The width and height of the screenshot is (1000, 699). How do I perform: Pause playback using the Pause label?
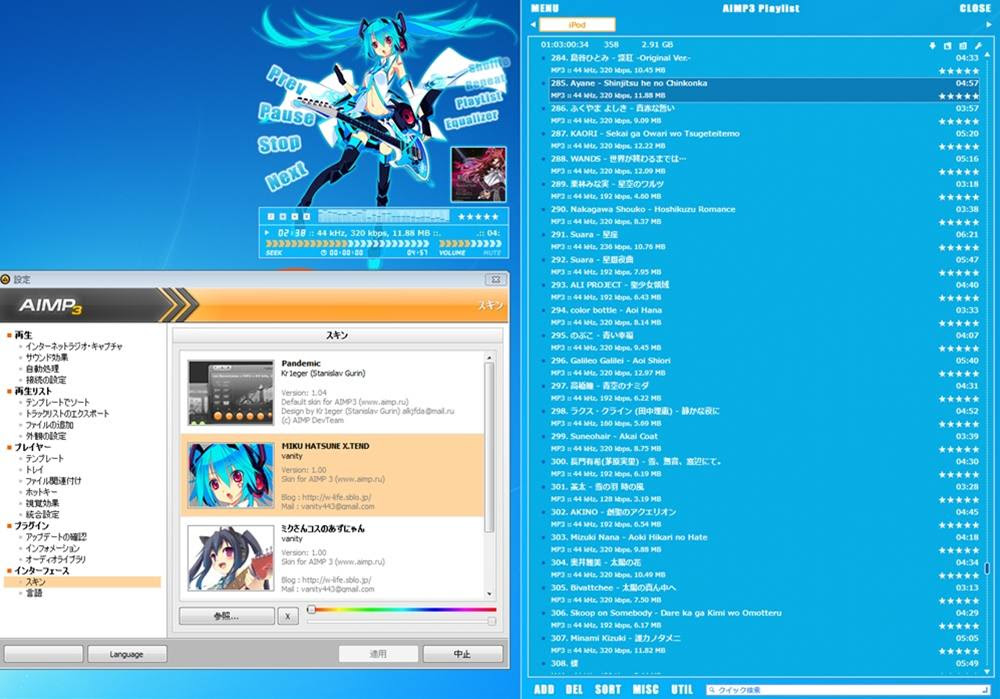click(x=287, y=114)
